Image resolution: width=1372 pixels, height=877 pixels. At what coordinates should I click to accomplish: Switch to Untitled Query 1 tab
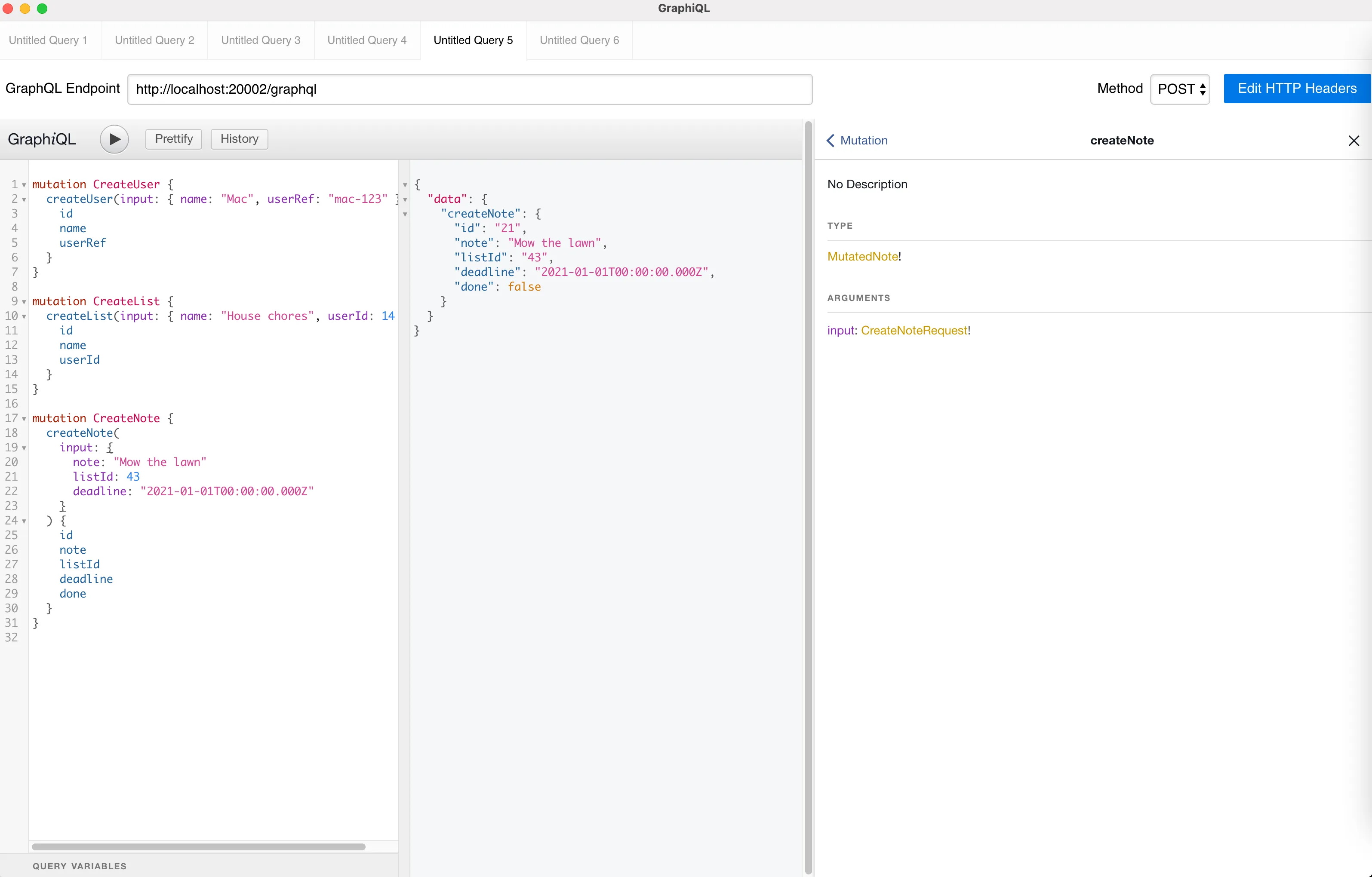(49, 40)
